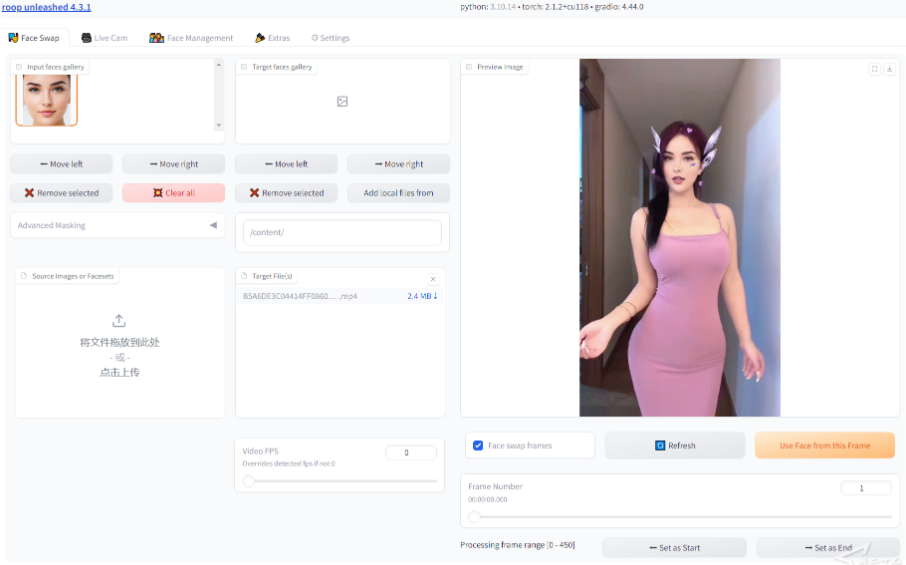Click Add local files from button
This screenshot has height=565, width=906.
tap(399, 193)
